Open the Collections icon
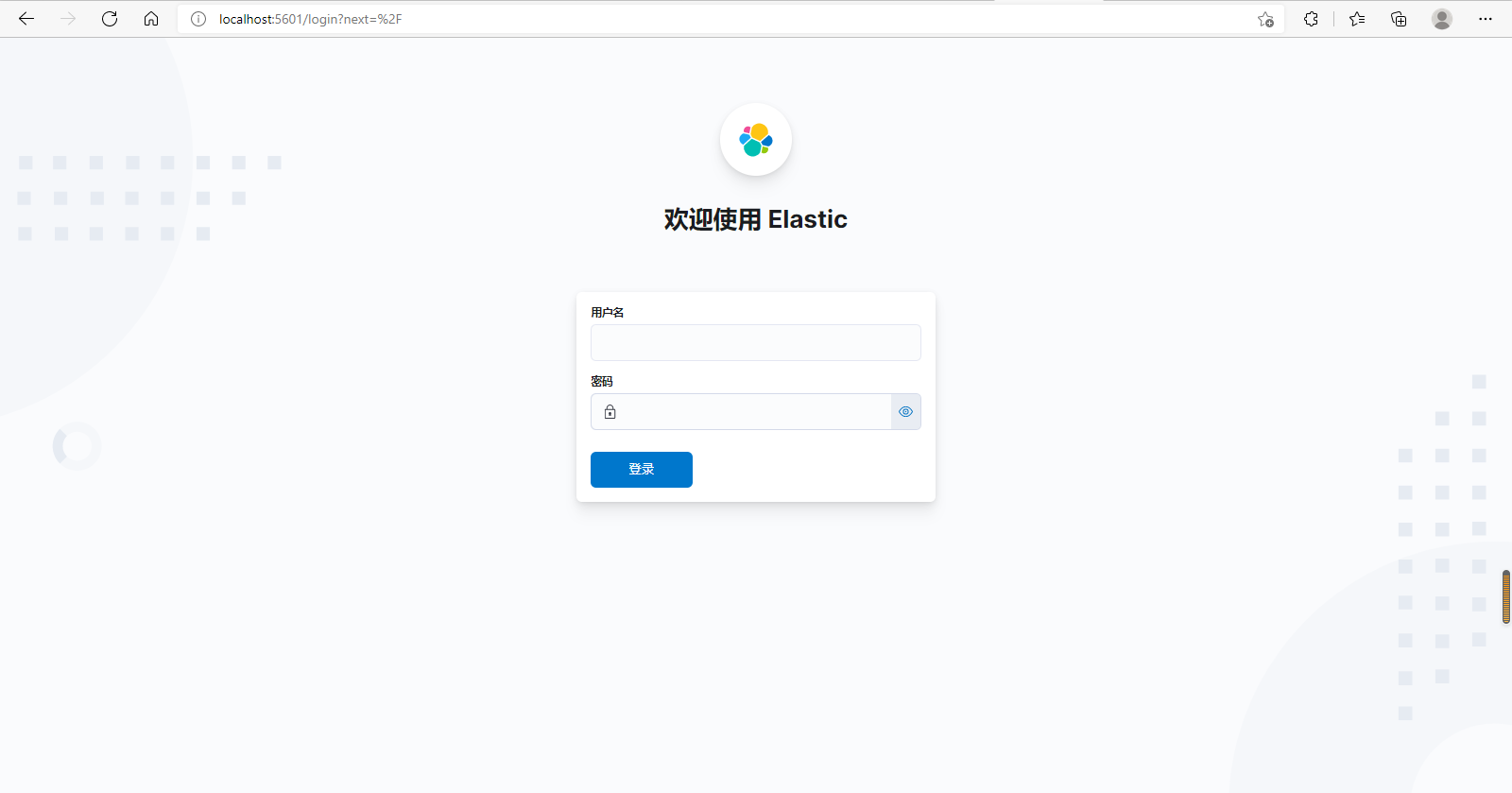The width and height of the screenshot is (1512, 793). click(x=1399, y=19)
